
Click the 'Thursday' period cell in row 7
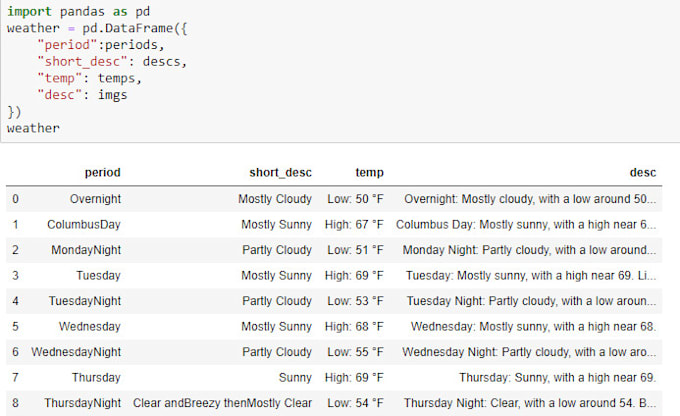click(x=96, y=377)
